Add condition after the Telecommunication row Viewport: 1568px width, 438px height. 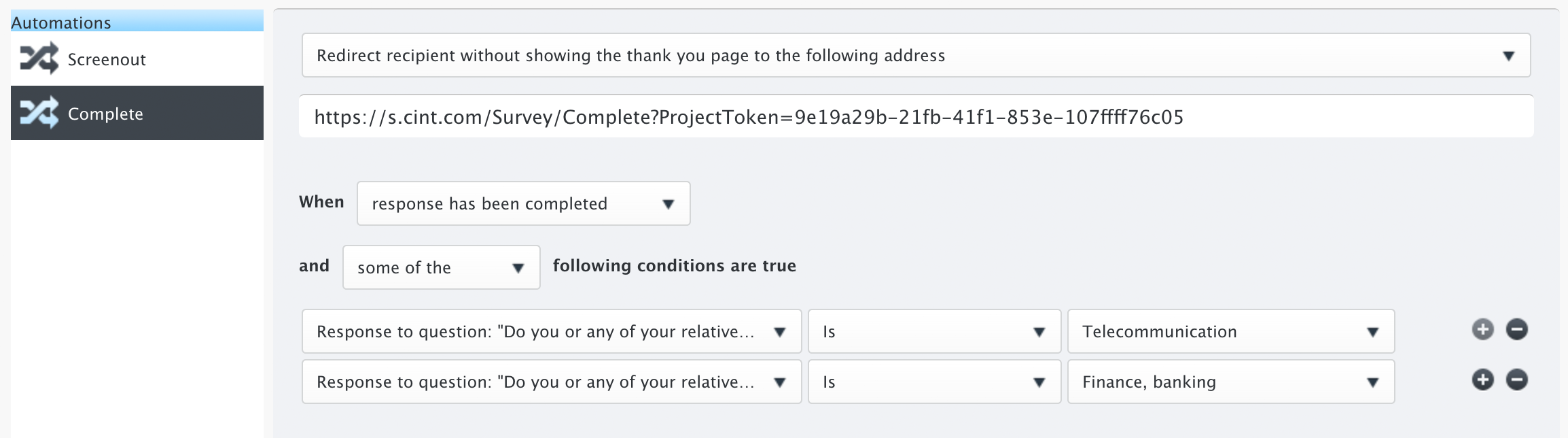pos(1482,330)
